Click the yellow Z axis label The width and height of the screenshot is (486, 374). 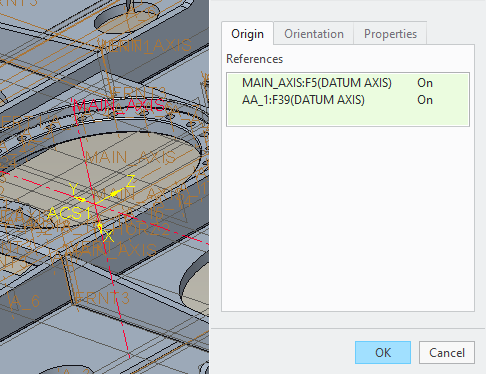(130, 181)
